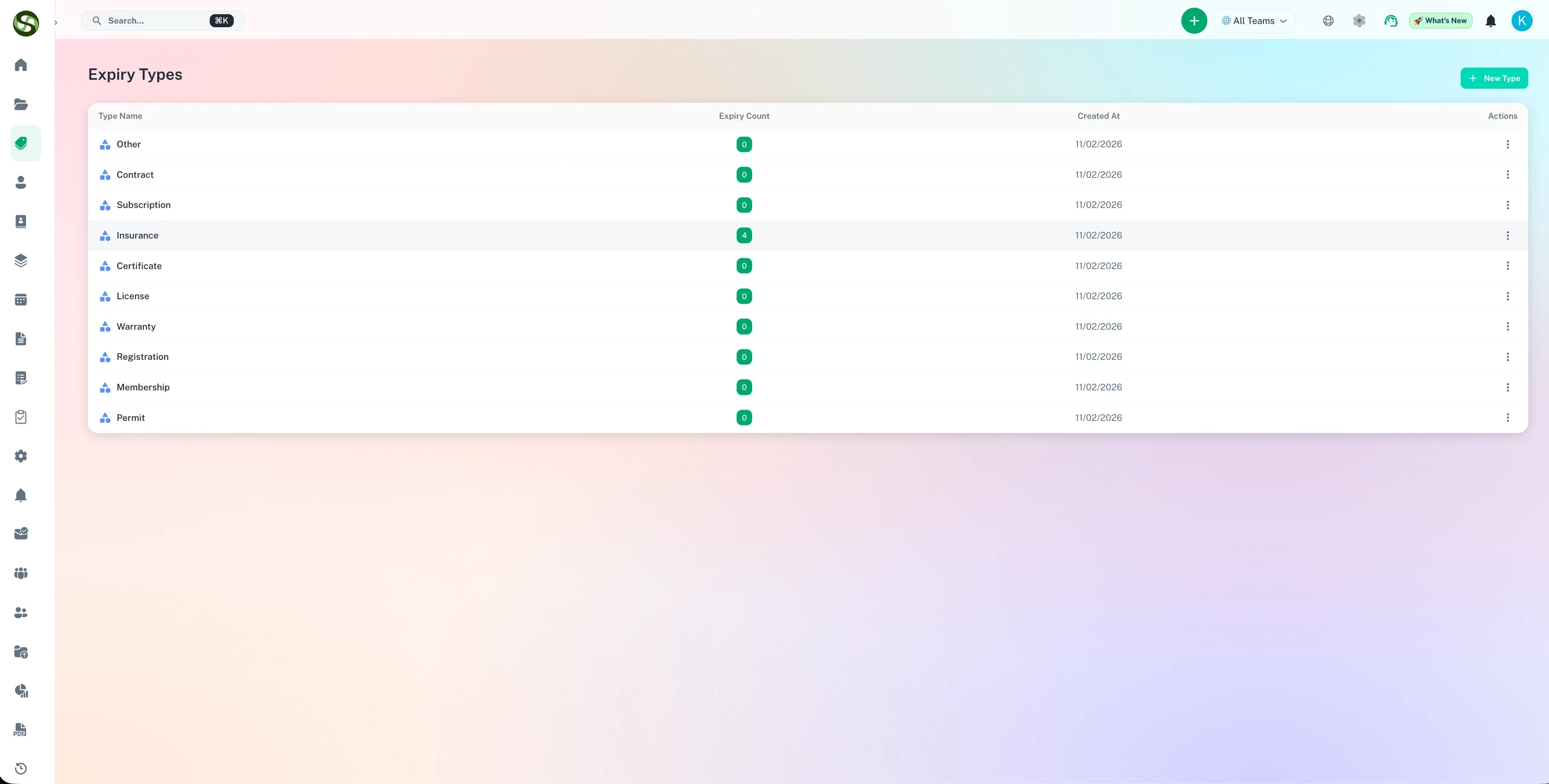Open the stacked layers icon in sidebar

click(x=21, y=261)
